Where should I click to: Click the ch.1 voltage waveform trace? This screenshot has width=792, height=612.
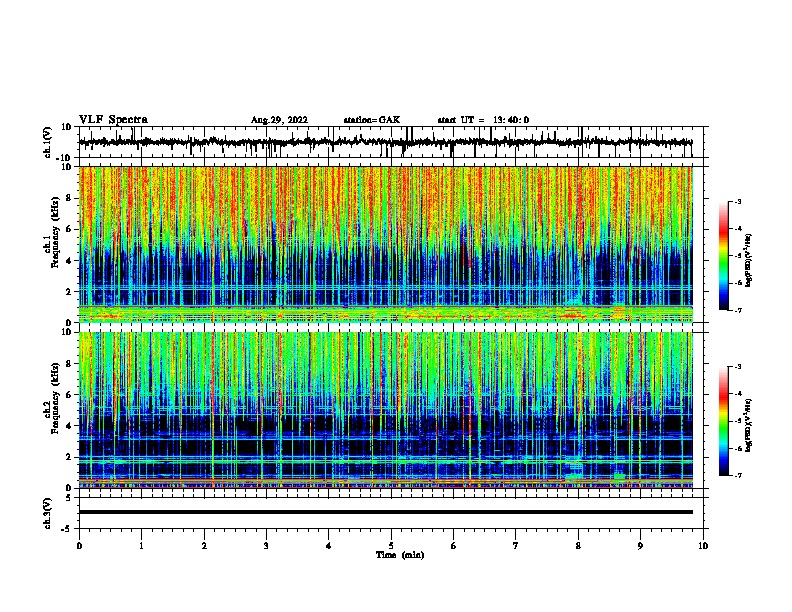(385, 142)
